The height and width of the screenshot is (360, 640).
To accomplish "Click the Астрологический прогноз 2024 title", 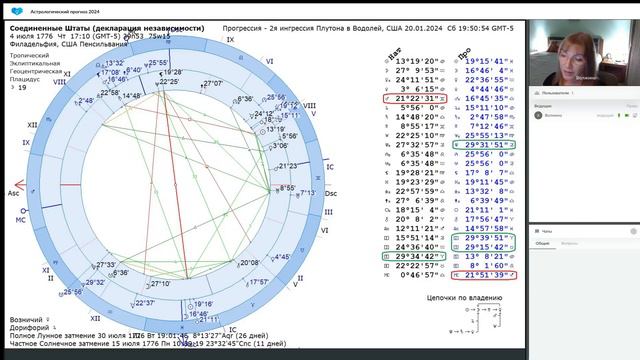I will click(x=65, y=12).
